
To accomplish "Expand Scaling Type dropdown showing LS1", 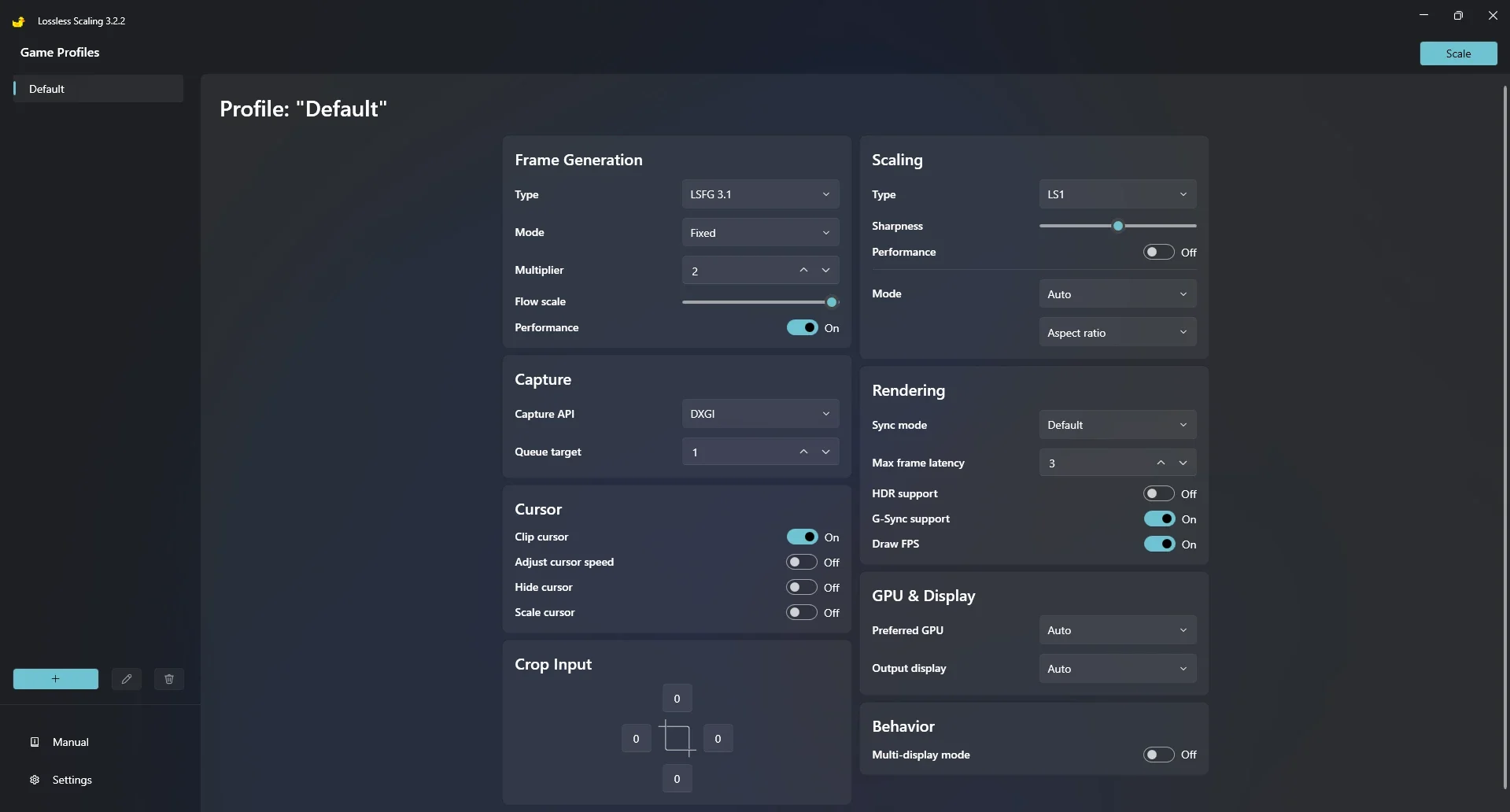I will (1117, 194).
